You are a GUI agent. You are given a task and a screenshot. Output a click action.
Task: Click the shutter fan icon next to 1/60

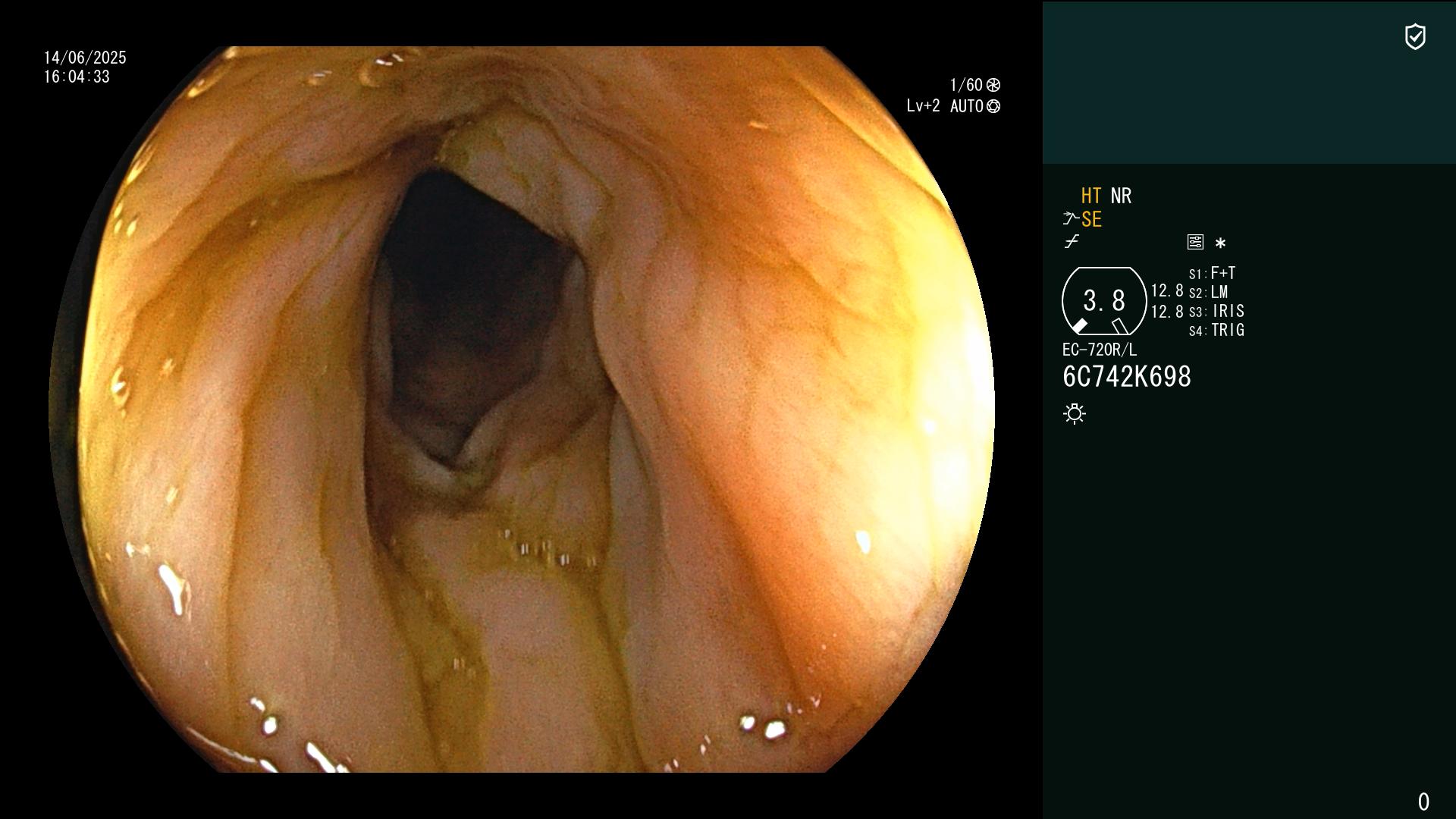coord(993,85)
